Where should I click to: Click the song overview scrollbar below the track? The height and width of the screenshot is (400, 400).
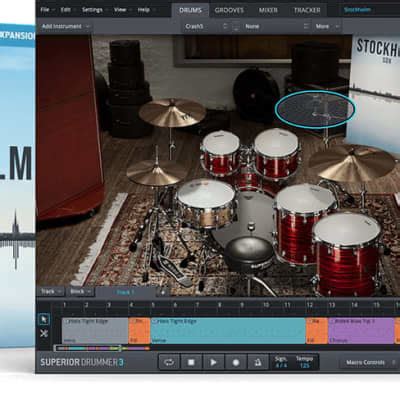(101, 348)
